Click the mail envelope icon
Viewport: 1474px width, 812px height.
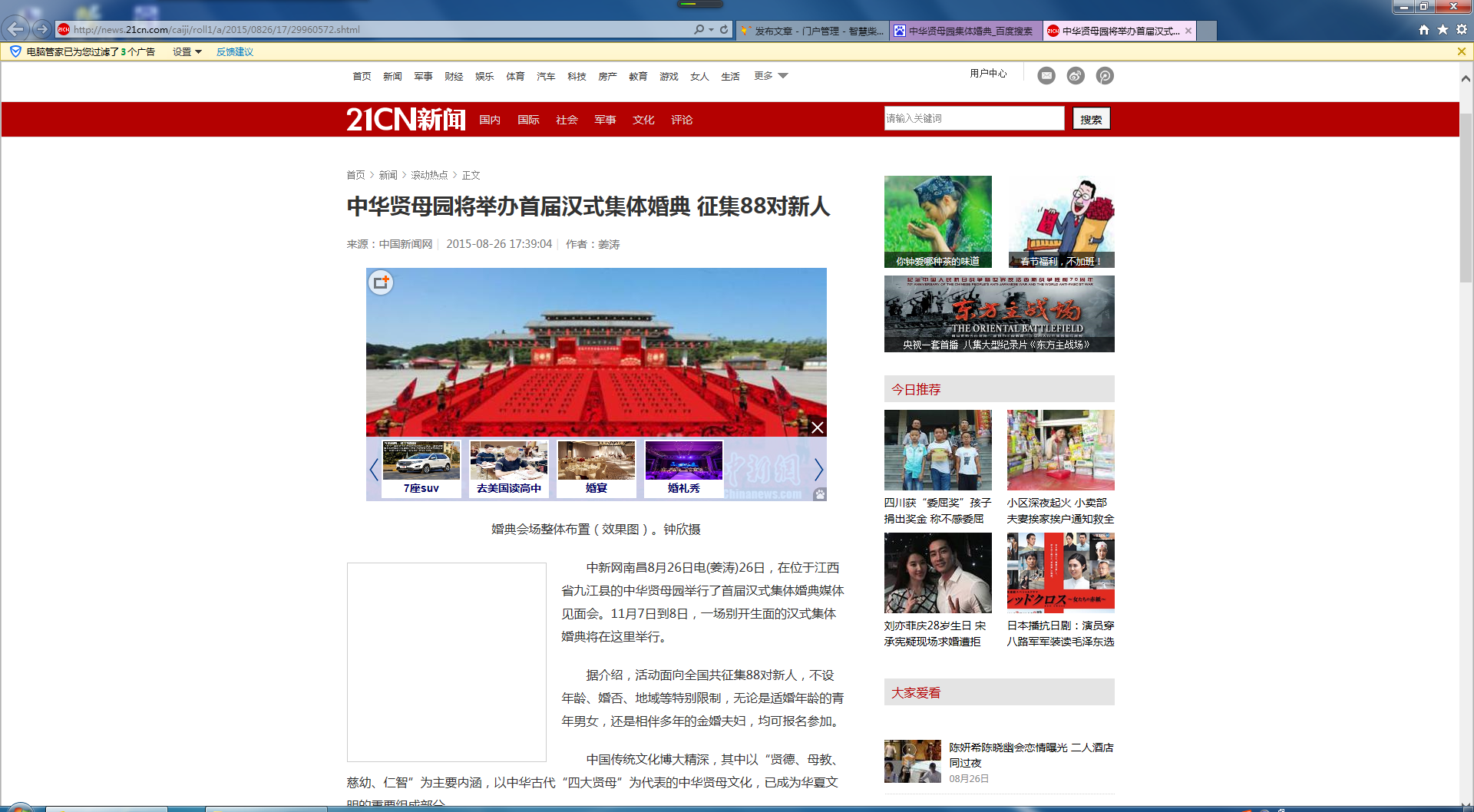[1046, 75]
